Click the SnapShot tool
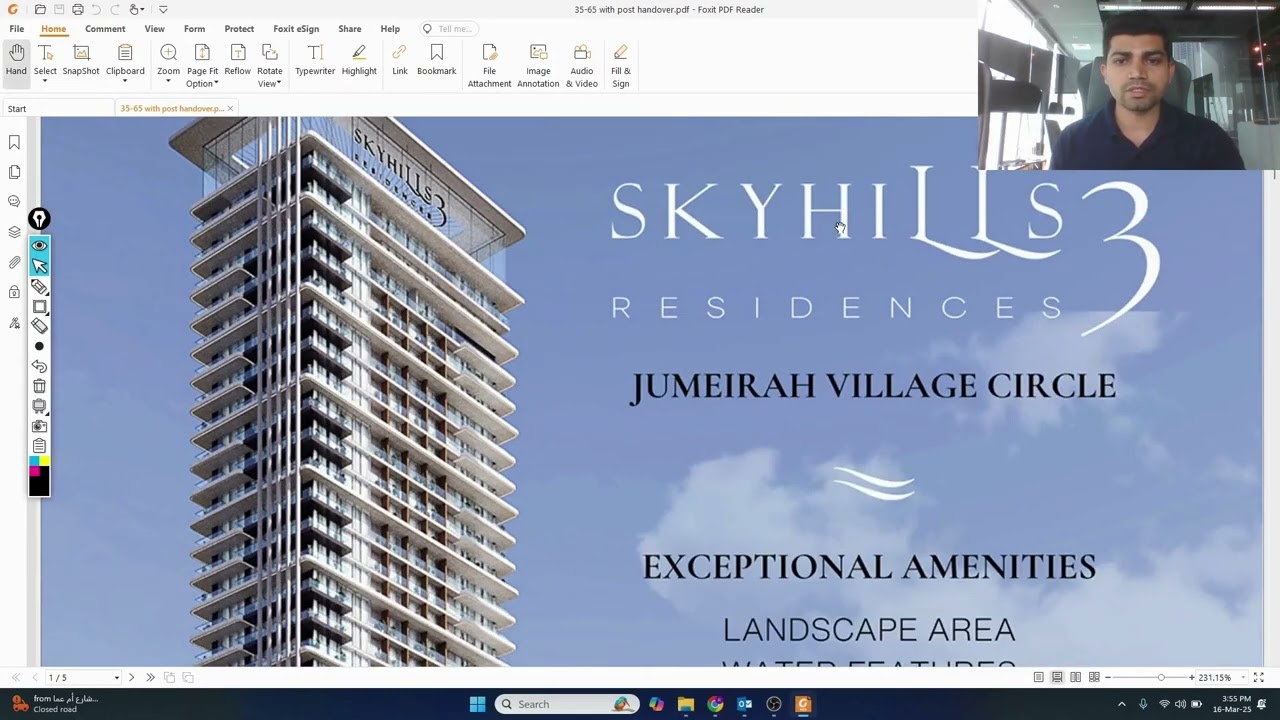Screen dimensions: 1280x720 81,60
